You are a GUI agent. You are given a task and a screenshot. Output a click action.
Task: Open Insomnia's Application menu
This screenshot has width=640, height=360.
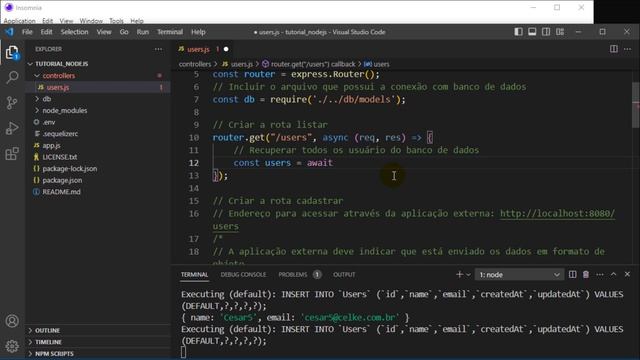[x=20, y=20]
